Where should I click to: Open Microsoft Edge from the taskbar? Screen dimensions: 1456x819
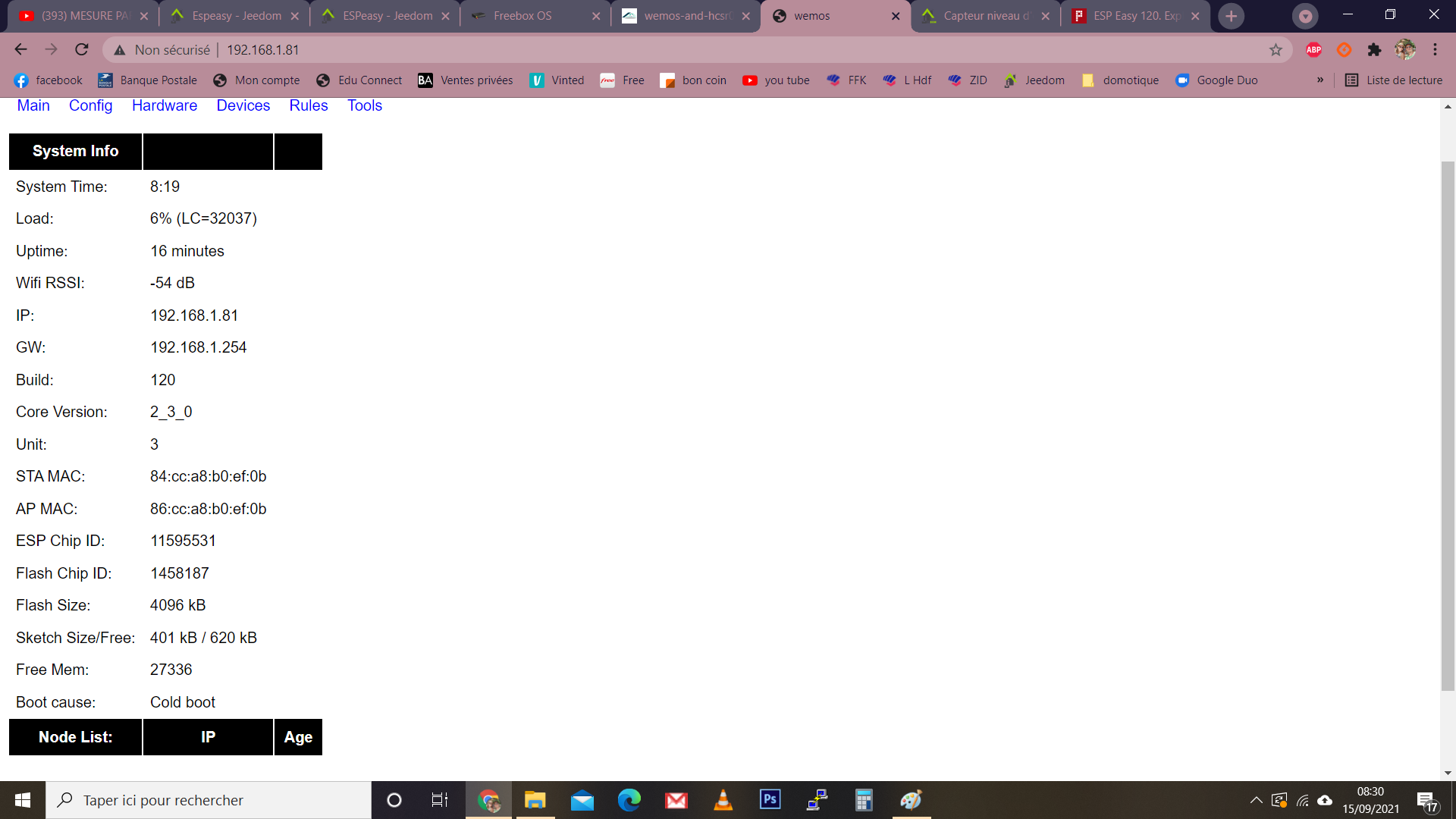click(629, 799)
